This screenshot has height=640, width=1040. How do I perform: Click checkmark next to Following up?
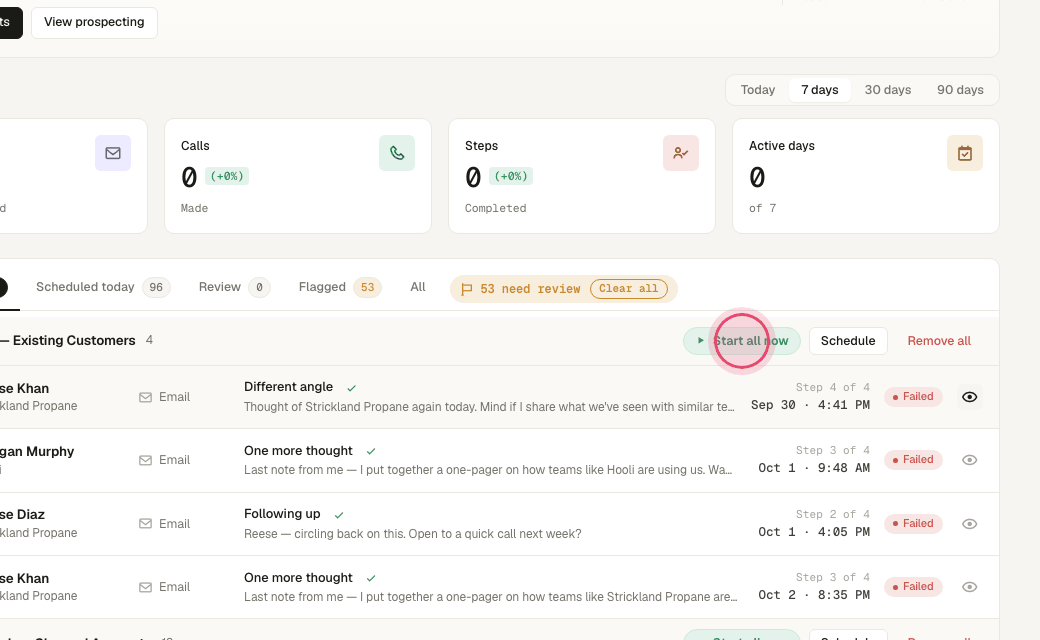(339, 515)
